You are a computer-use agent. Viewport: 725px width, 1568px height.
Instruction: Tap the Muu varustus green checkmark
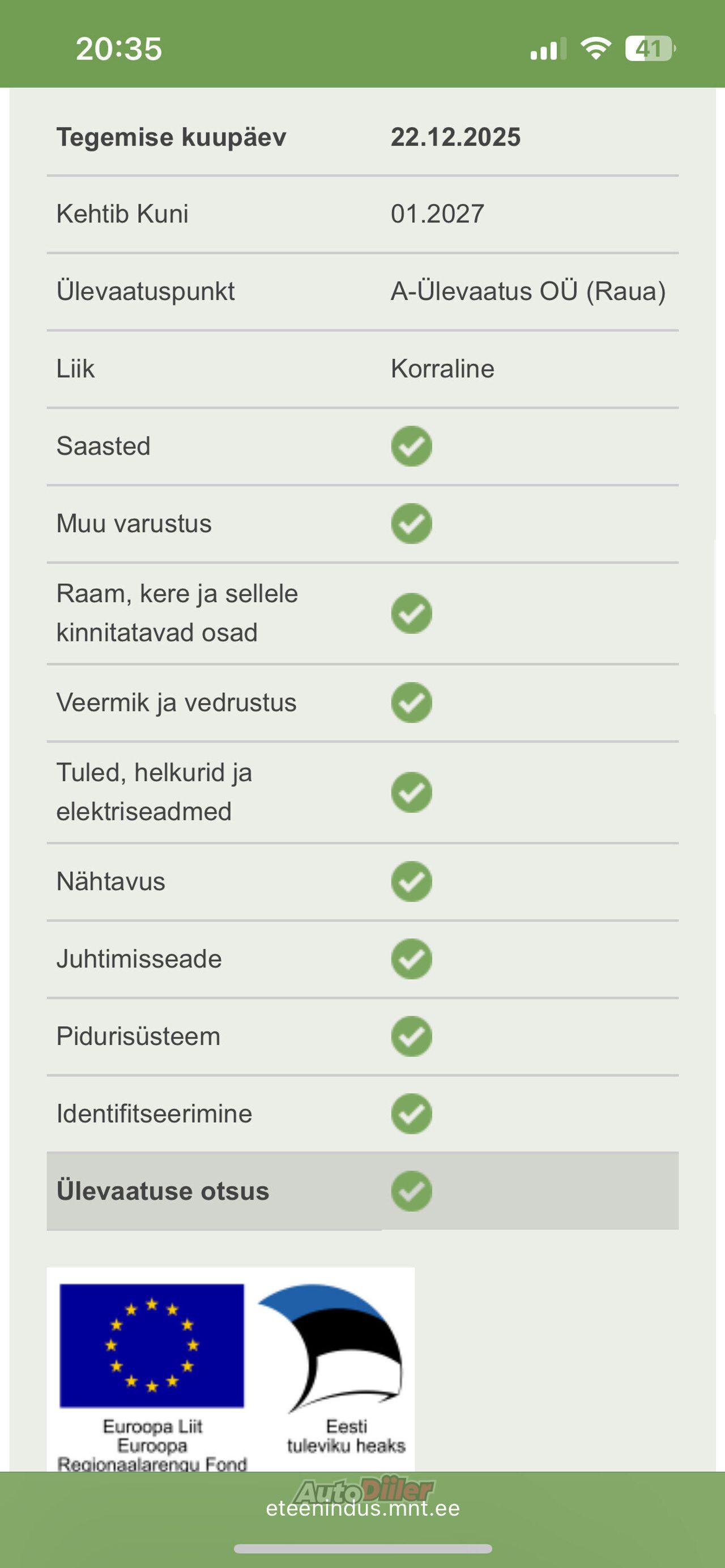411,524
